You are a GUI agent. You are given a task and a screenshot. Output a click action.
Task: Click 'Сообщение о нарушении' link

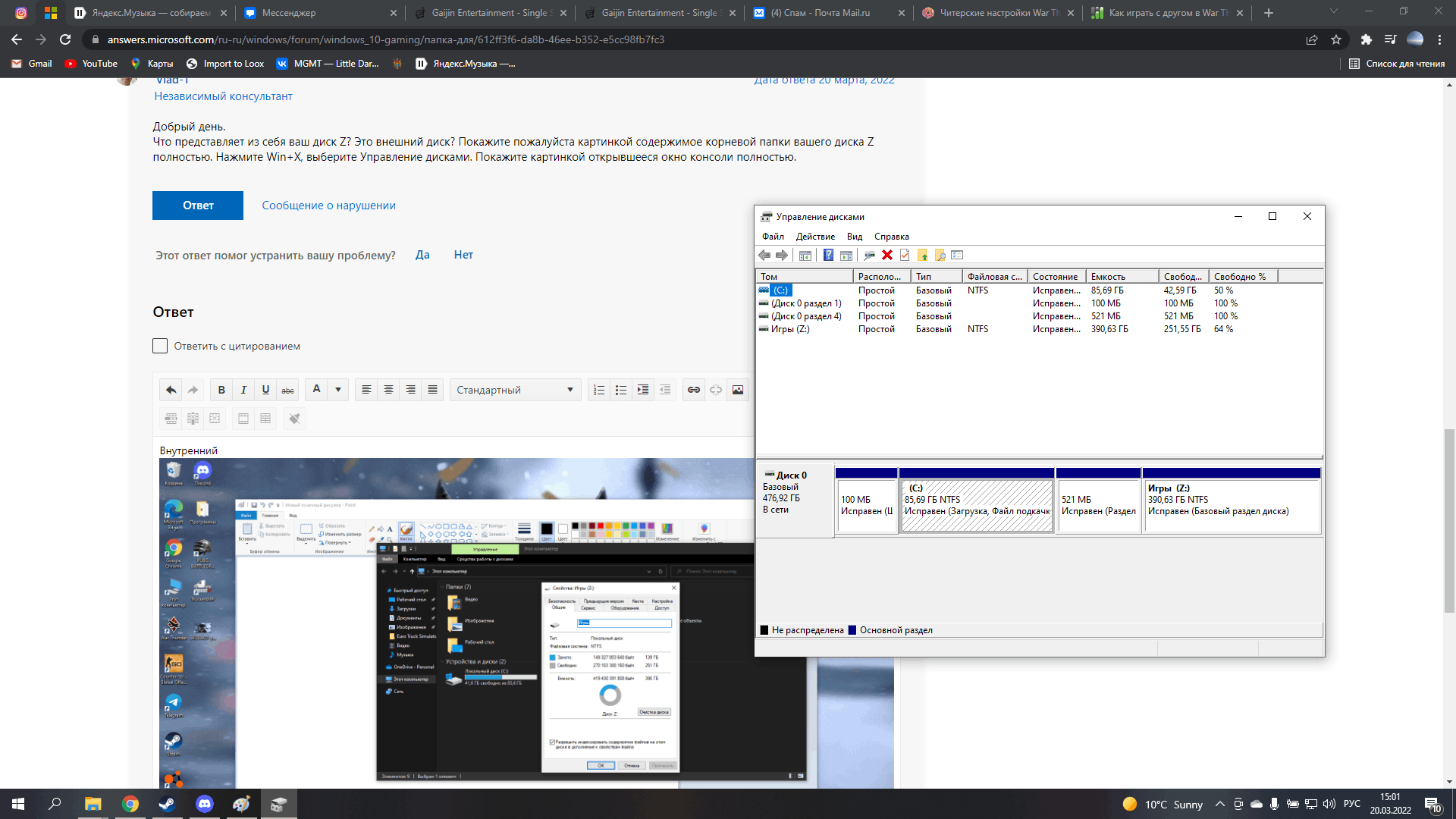(x=328, y=206)
